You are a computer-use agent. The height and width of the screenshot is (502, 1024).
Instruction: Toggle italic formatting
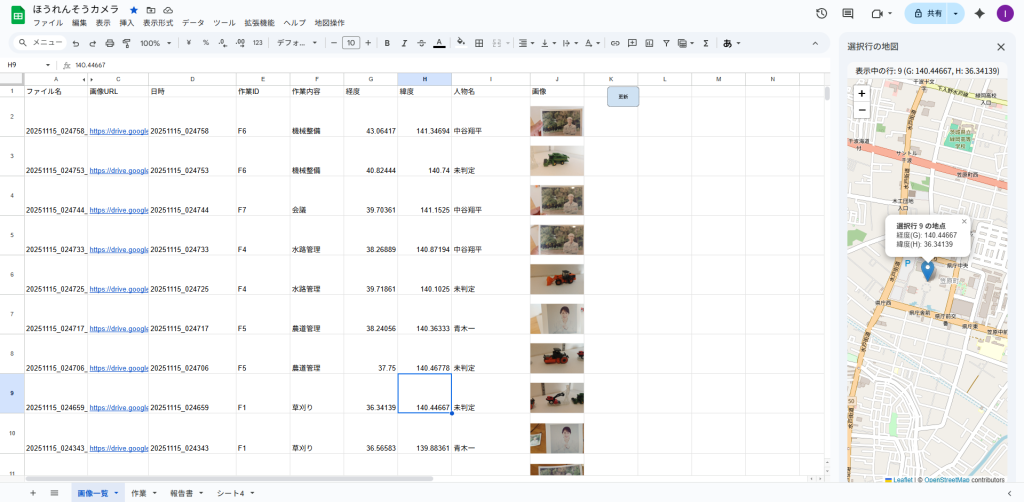click(404, 43)
